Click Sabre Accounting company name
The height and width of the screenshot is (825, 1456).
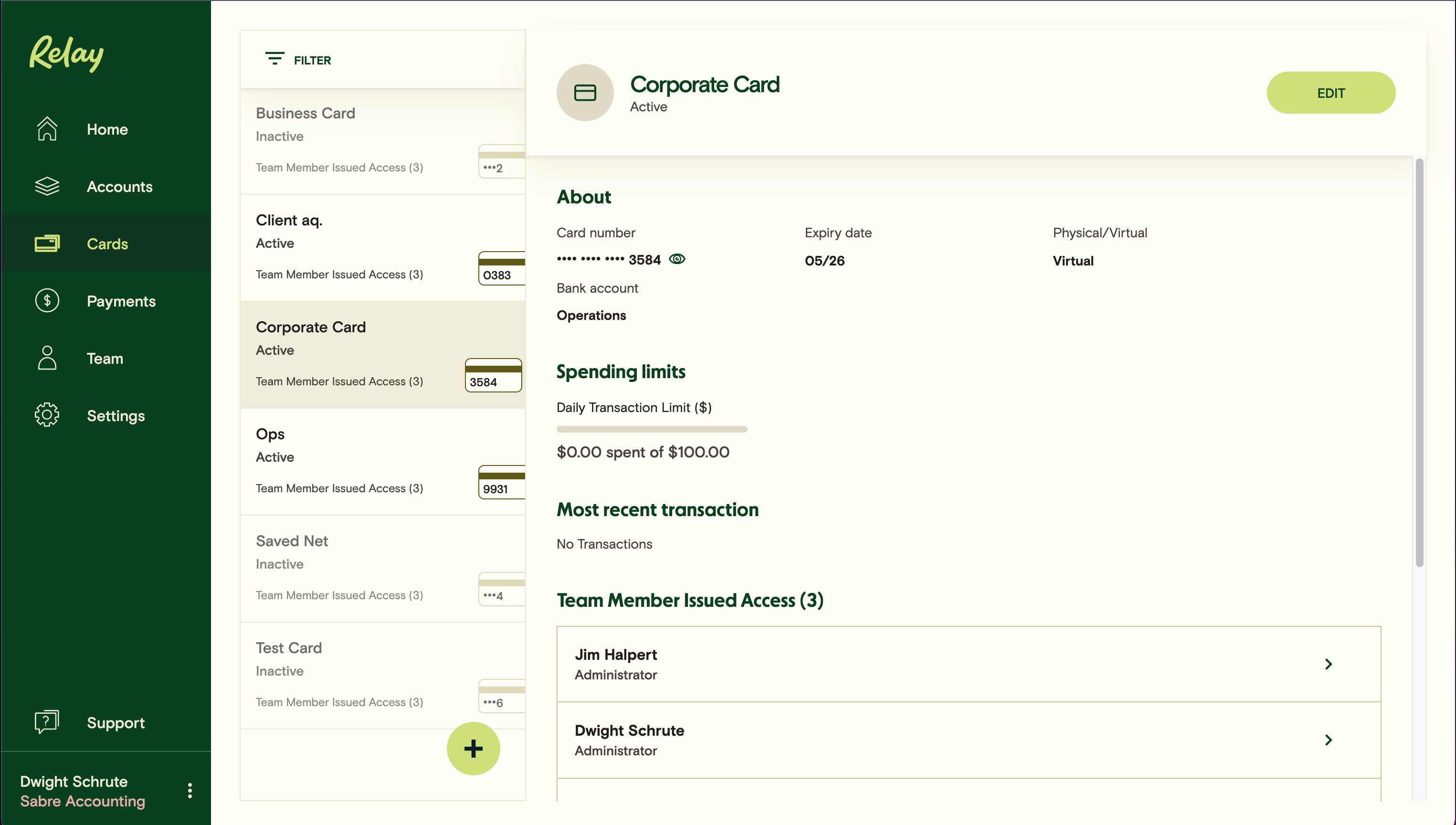click(83, 801)
